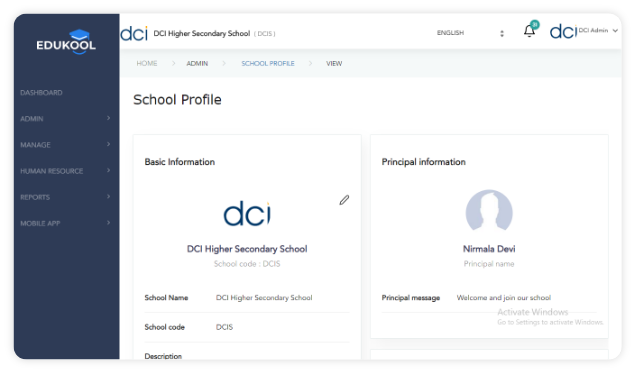Click the 'Principal message' label
The image size is (635, 373).
411,298
